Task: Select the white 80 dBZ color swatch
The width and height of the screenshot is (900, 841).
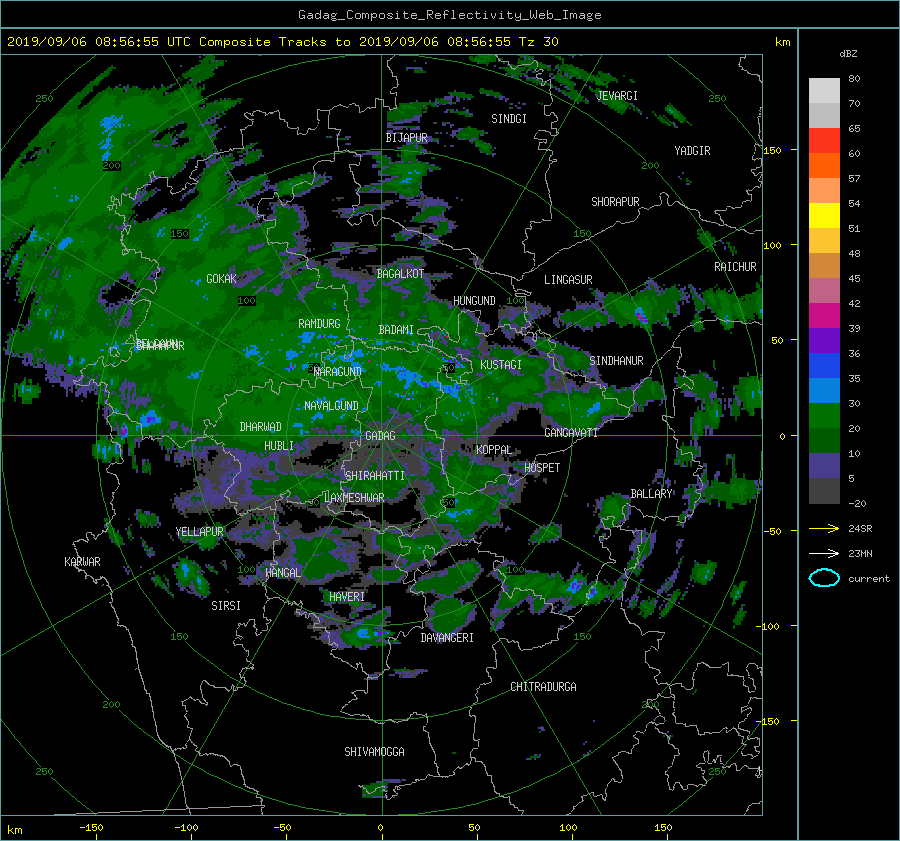Action: [x=824, y=90]
